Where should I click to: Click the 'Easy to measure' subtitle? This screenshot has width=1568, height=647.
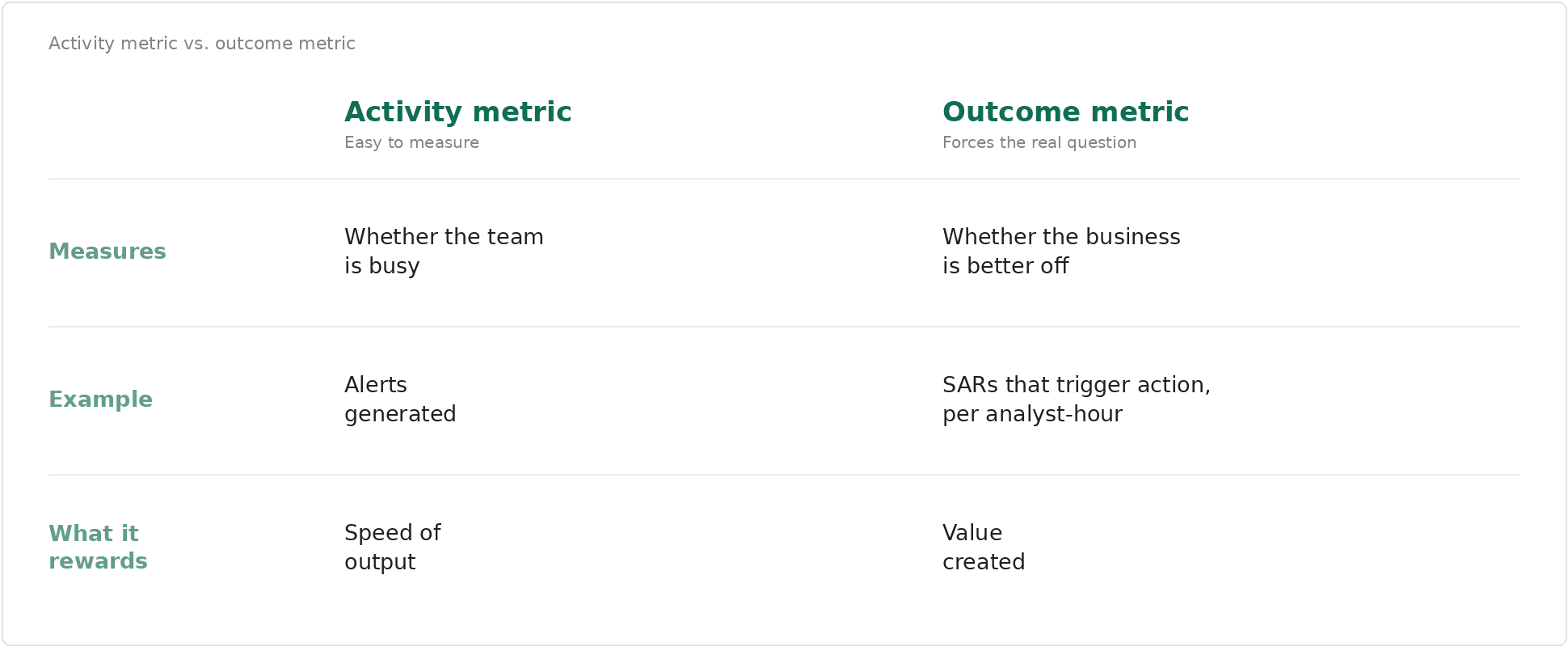pyautogui.click(x=411, y=143)
